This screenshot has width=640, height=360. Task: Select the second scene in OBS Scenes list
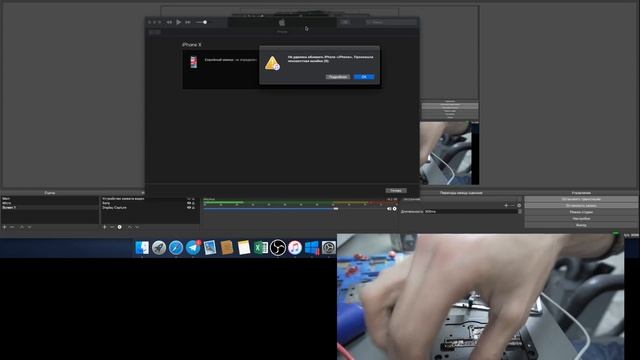(50, 203)
